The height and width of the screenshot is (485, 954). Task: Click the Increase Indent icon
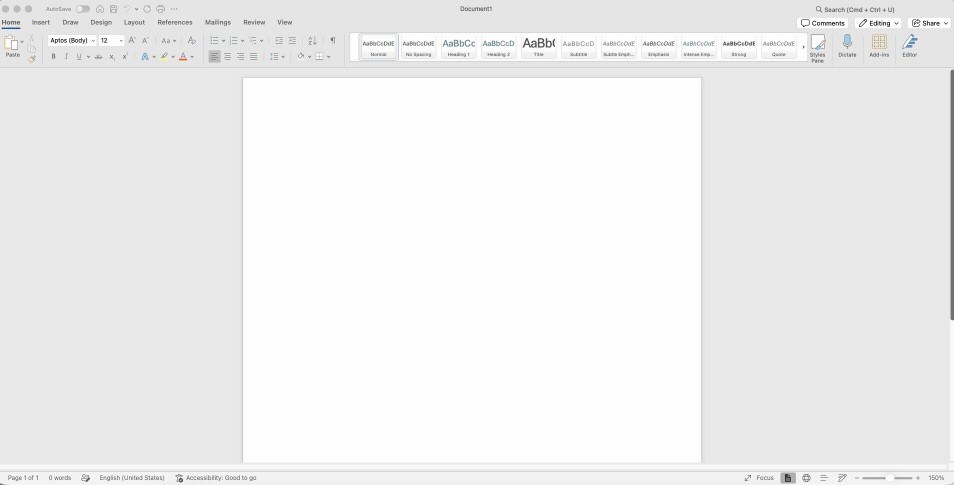292,41
